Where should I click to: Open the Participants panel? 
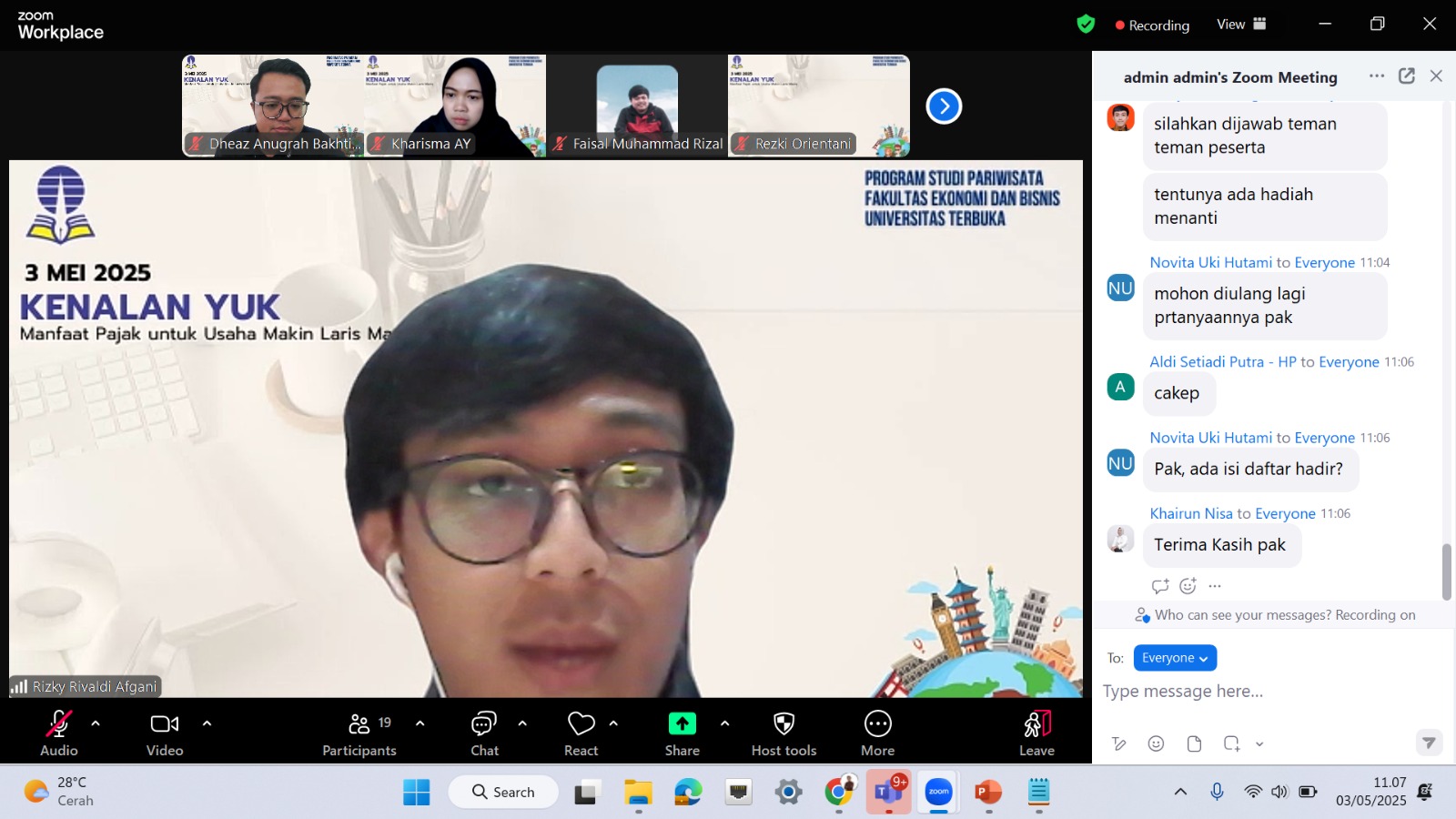coord(359,733)
